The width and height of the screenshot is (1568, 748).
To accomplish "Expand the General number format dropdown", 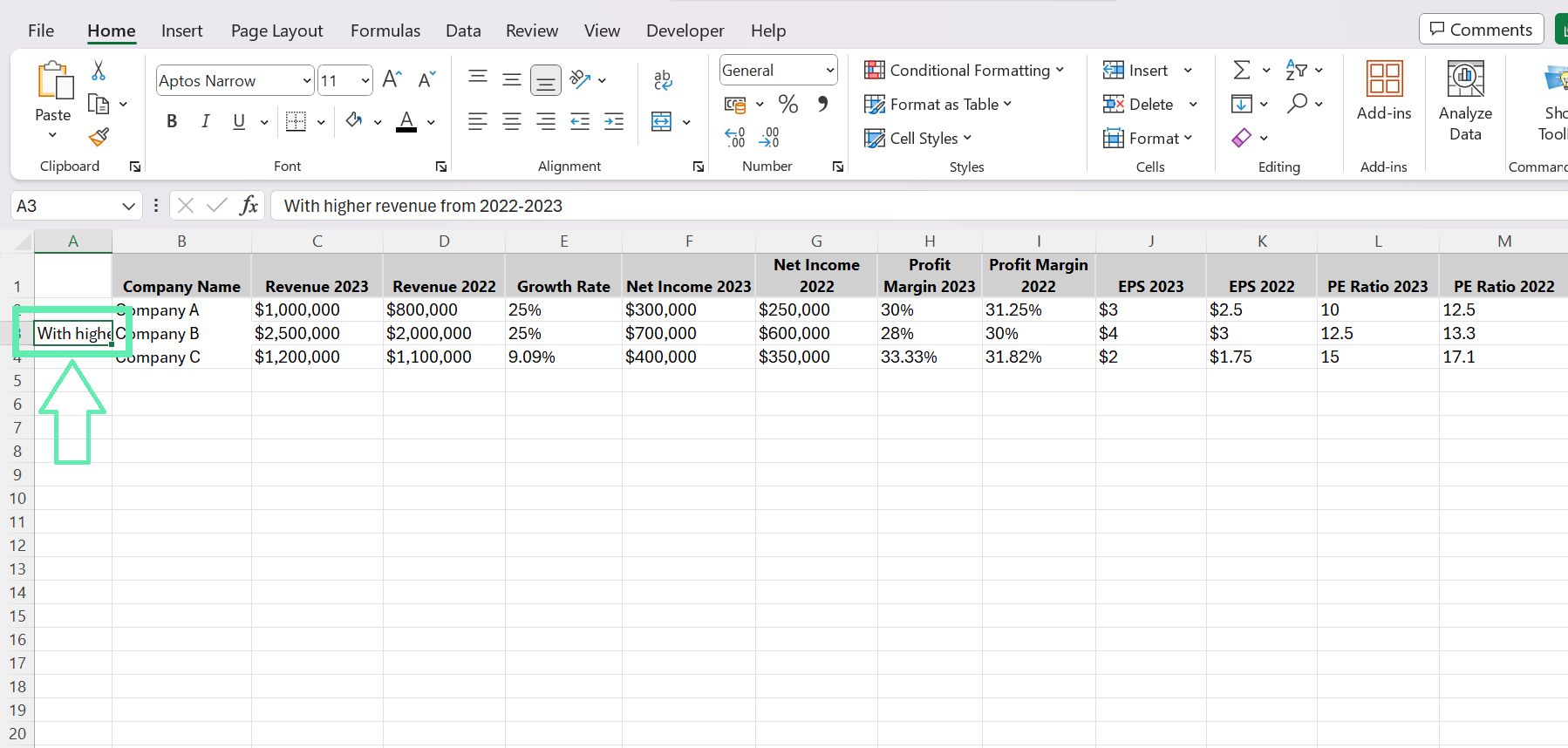I will 830,71.
